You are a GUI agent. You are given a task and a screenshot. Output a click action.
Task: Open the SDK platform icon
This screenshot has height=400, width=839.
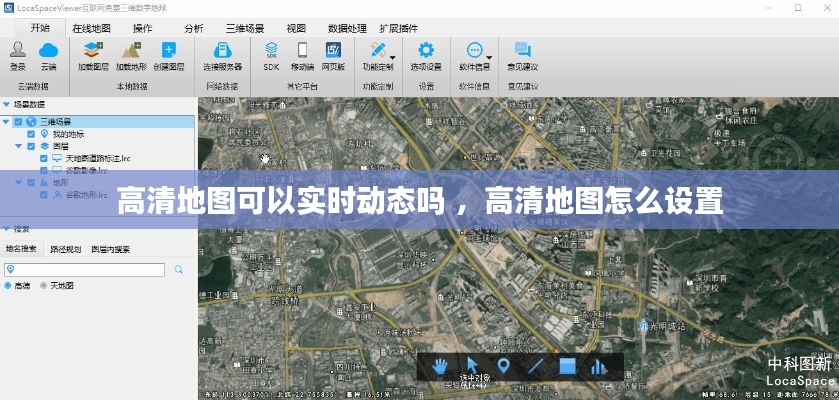point(271,50)
